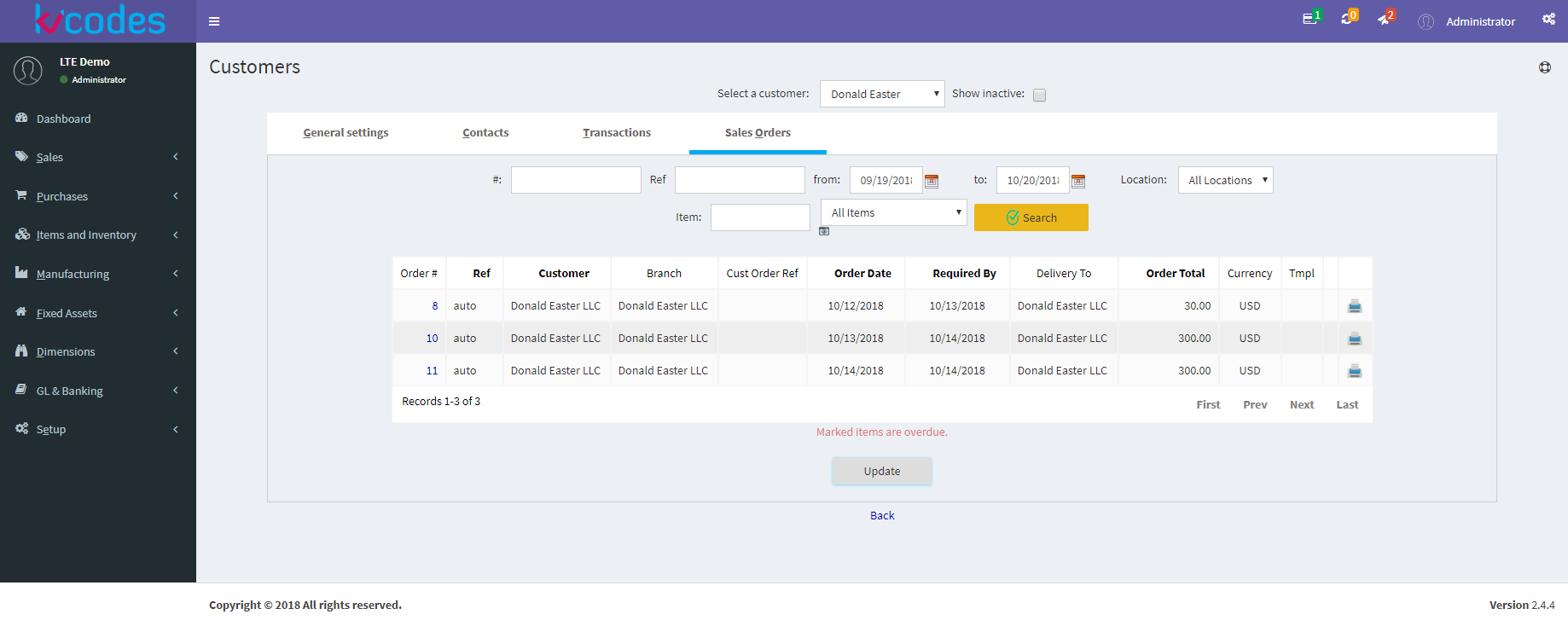Open the settings gears icon in top bar

click(1548, 20)
